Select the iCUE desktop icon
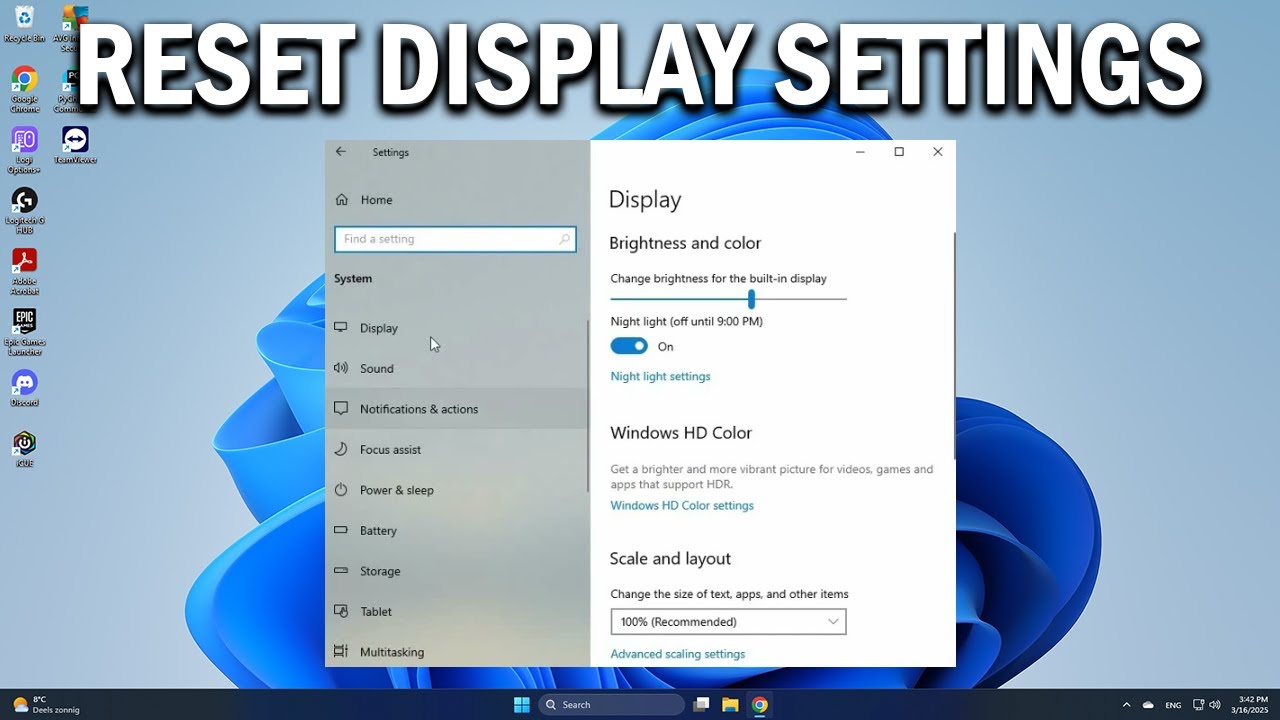1280x720 pixels. pos(24,449)
